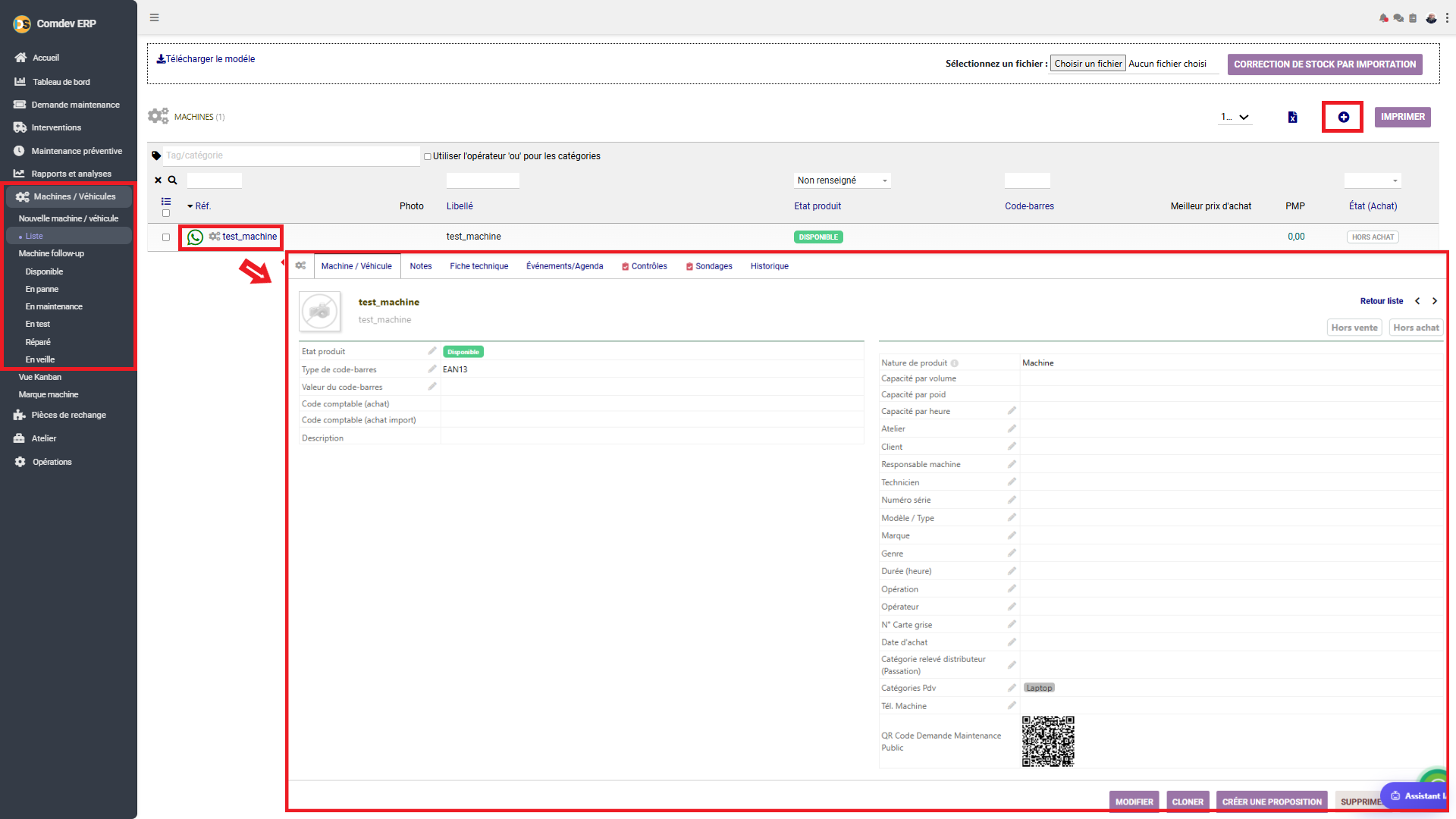Open the column list selector icon

point(166,201)
